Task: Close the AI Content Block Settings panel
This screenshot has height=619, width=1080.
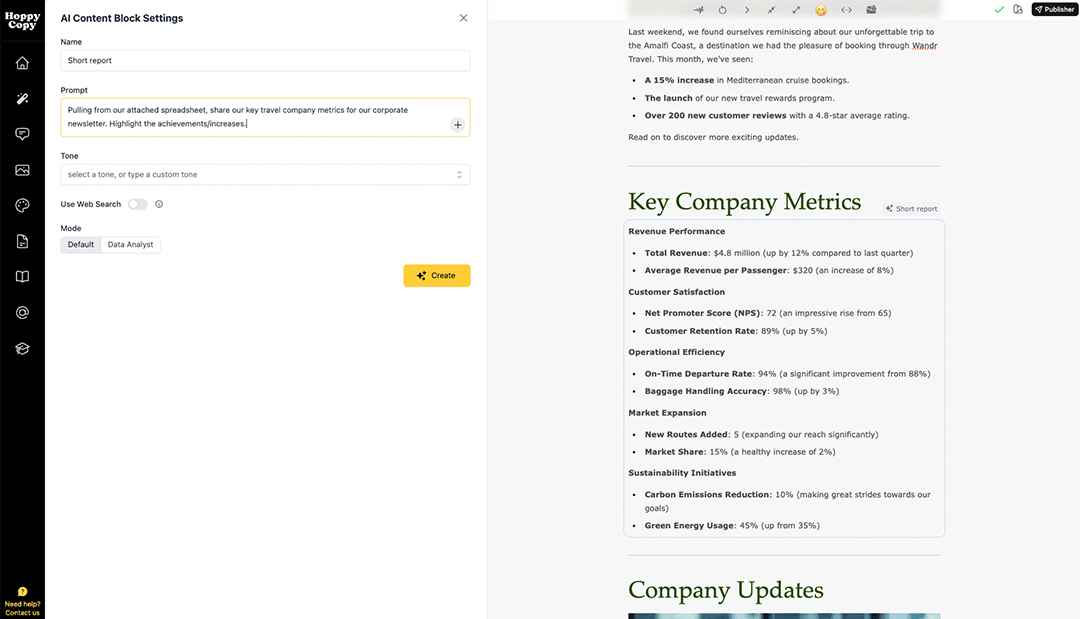Action: [x=464, y=18]
